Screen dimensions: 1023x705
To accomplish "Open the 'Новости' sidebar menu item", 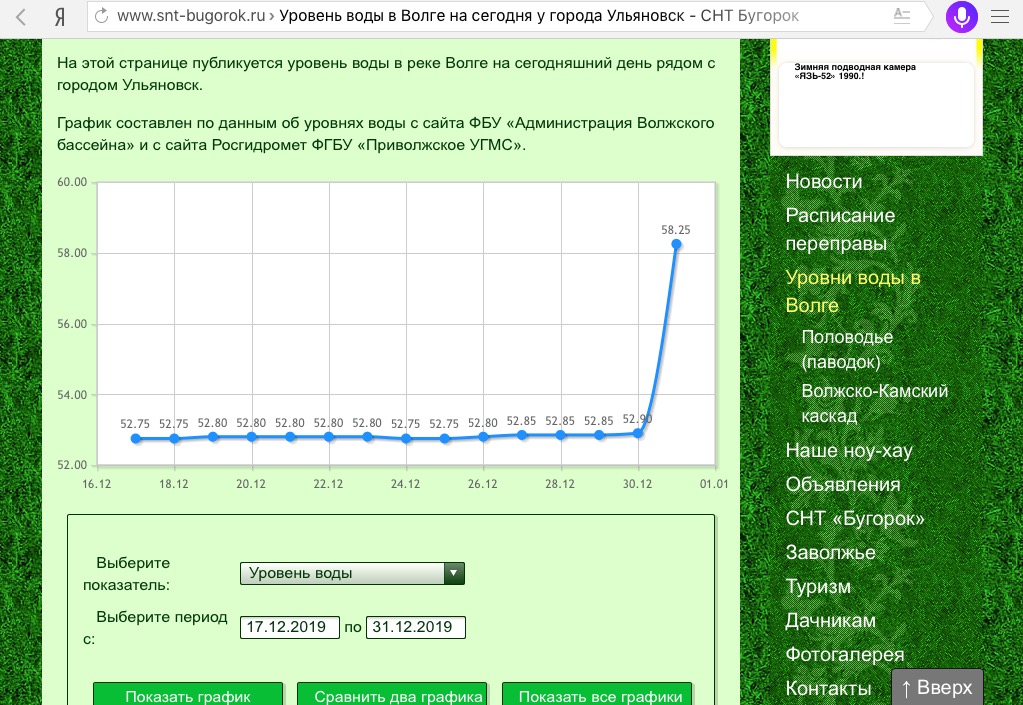I will pos(823,181).
